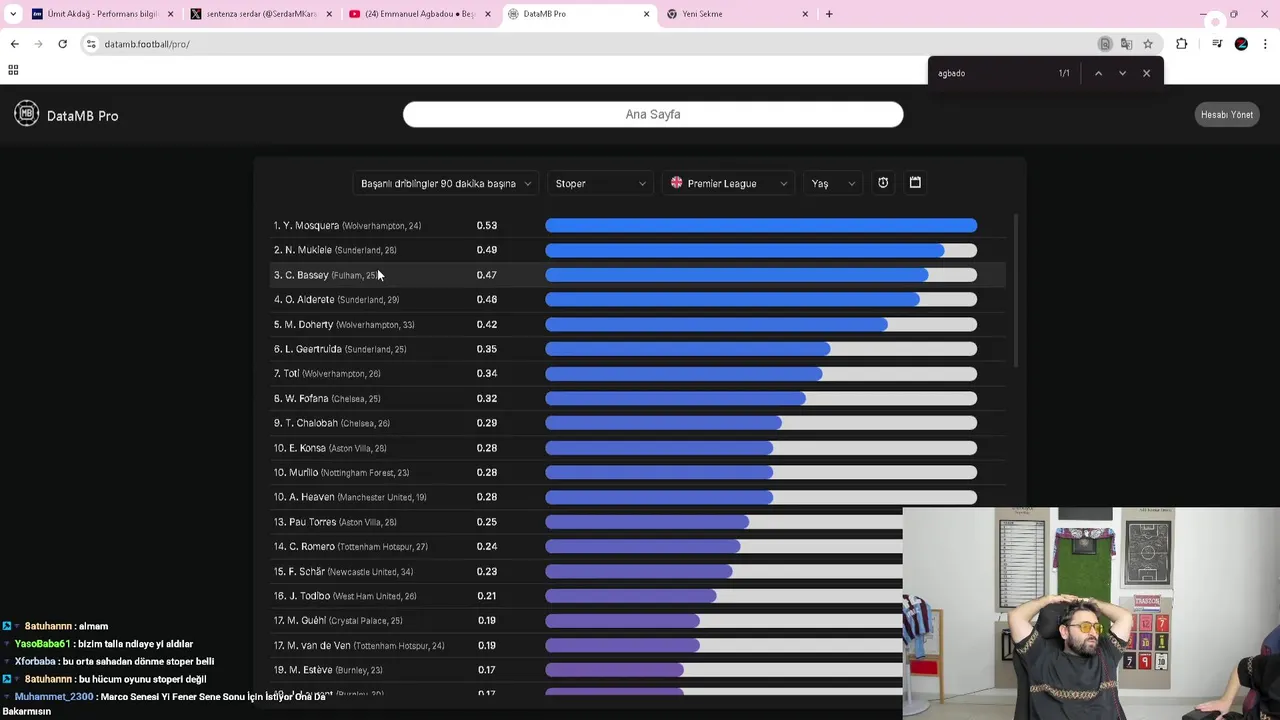
Task: Click Pau Torres progress bar
Action: pyautogui.click(x=723, y=522)
